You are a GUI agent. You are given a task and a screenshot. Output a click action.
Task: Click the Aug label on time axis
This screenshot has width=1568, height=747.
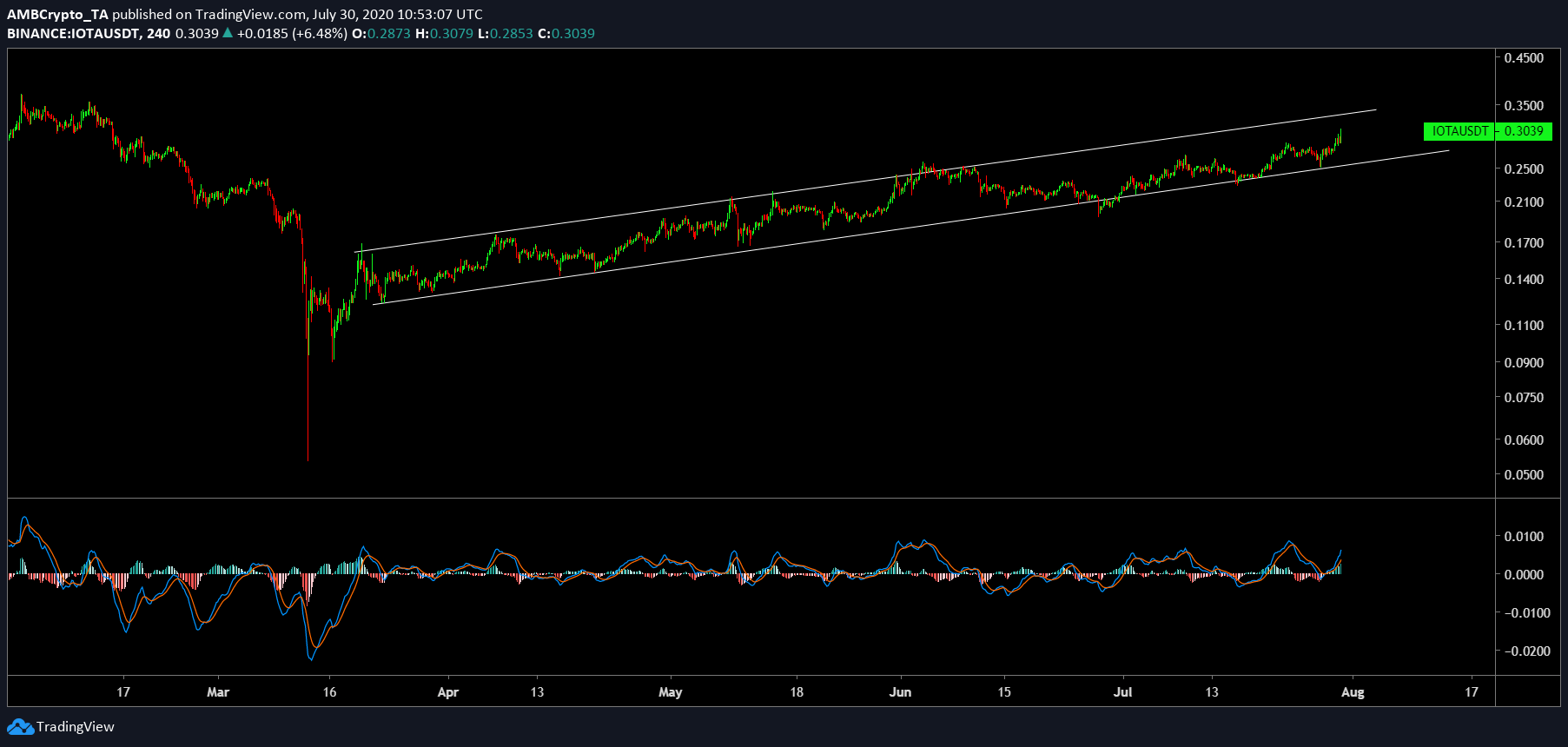[x=1353, y=692]
